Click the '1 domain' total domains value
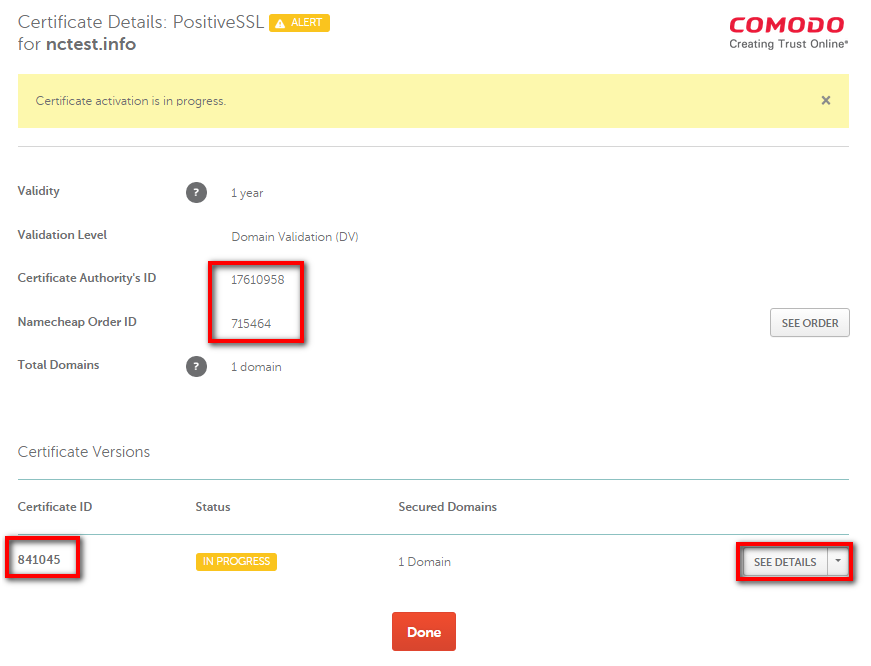This screenshot has width=871, height=666. pyautogui.click(x=256, y=367)
